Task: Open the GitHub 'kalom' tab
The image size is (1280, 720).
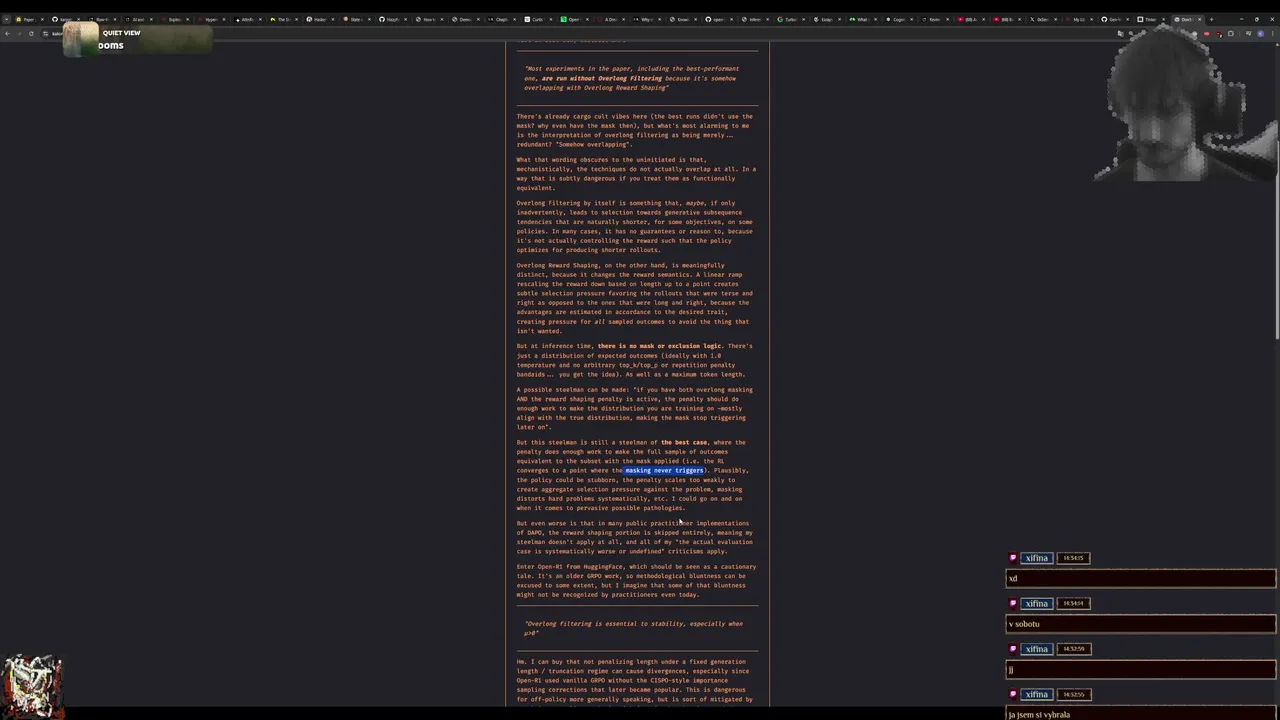Action: pos(66,19)
